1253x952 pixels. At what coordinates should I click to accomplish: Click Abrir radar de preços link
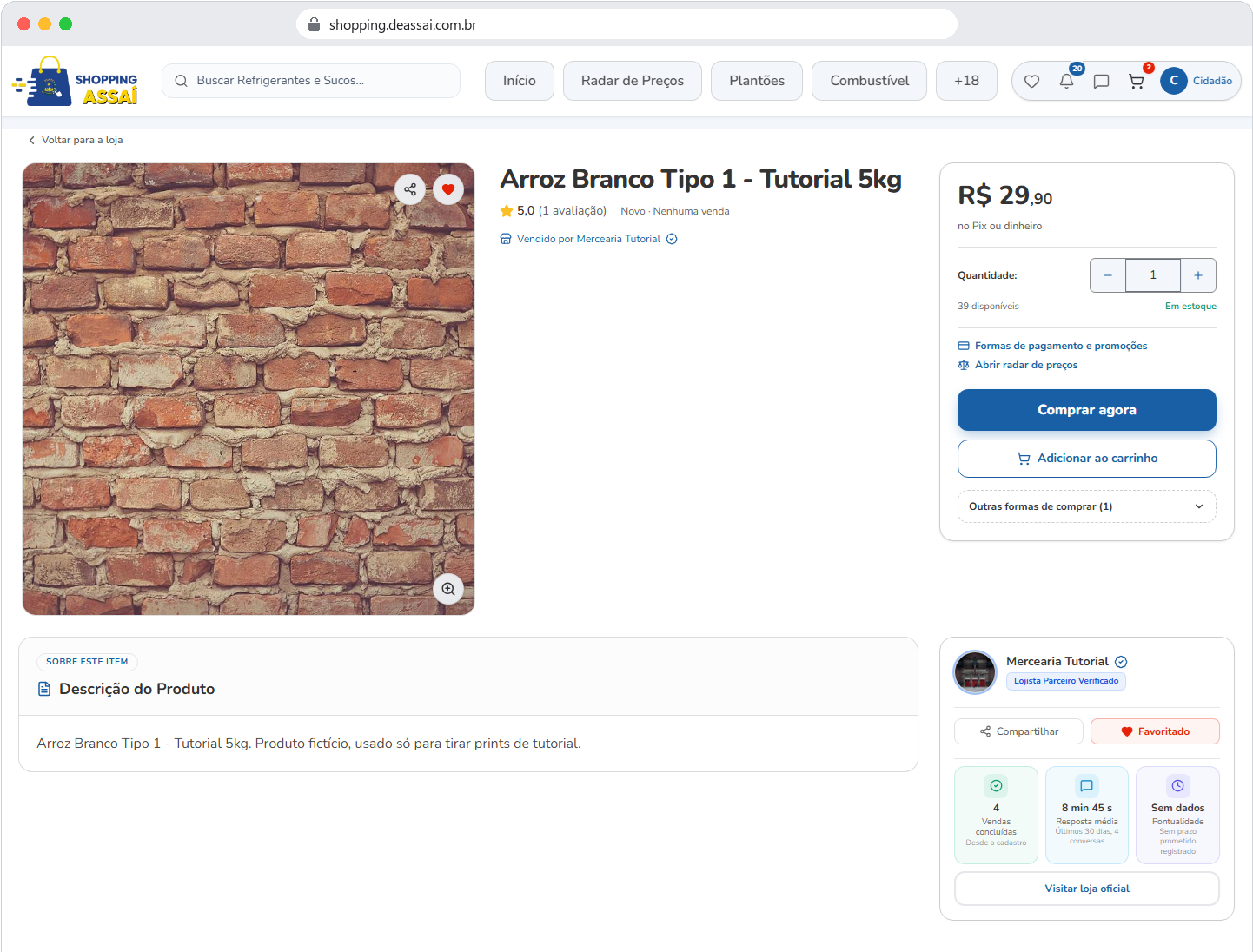point(1018,365)
